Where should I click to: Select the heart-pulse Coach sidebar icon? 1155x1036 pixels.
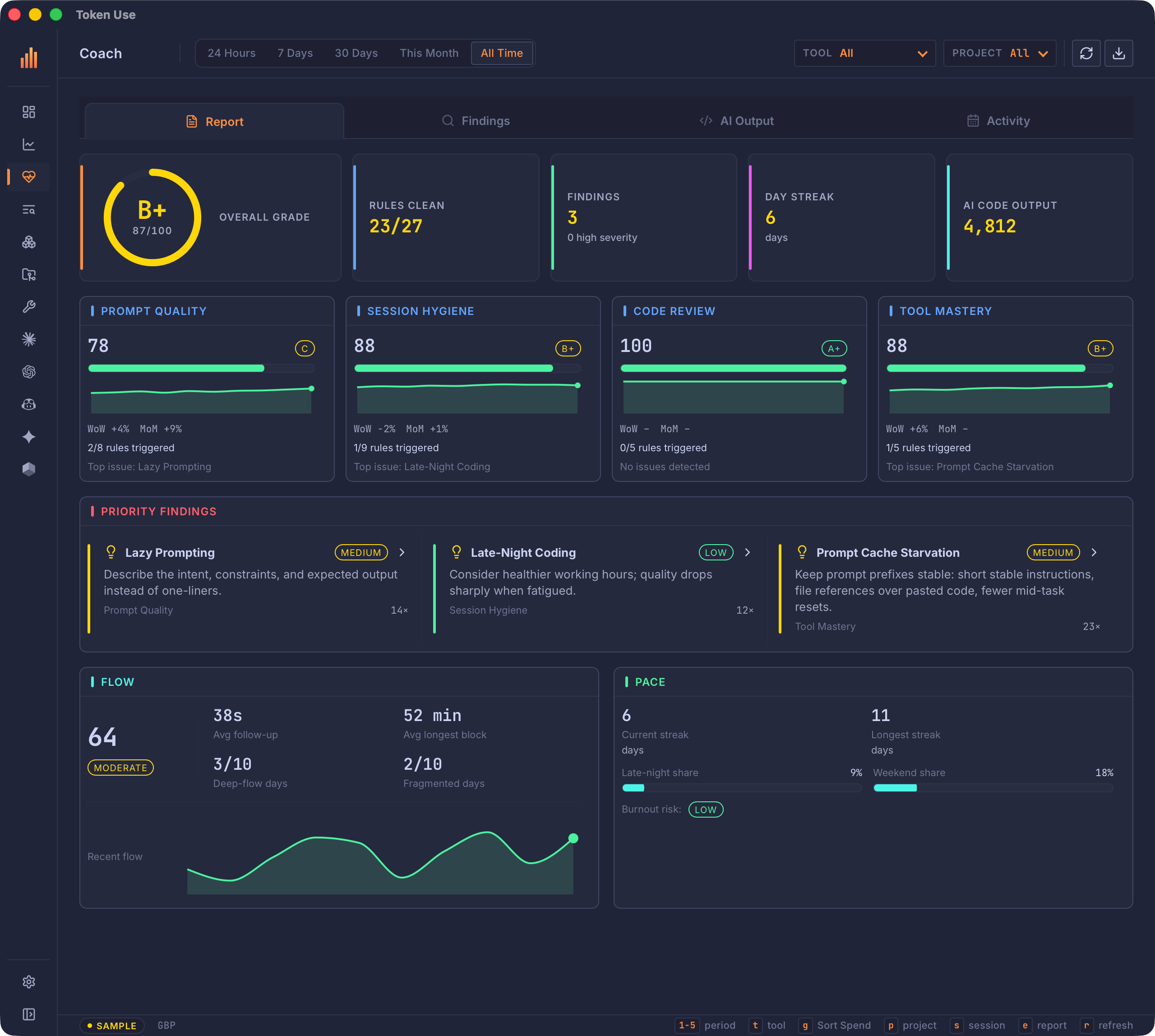(28, 176)
